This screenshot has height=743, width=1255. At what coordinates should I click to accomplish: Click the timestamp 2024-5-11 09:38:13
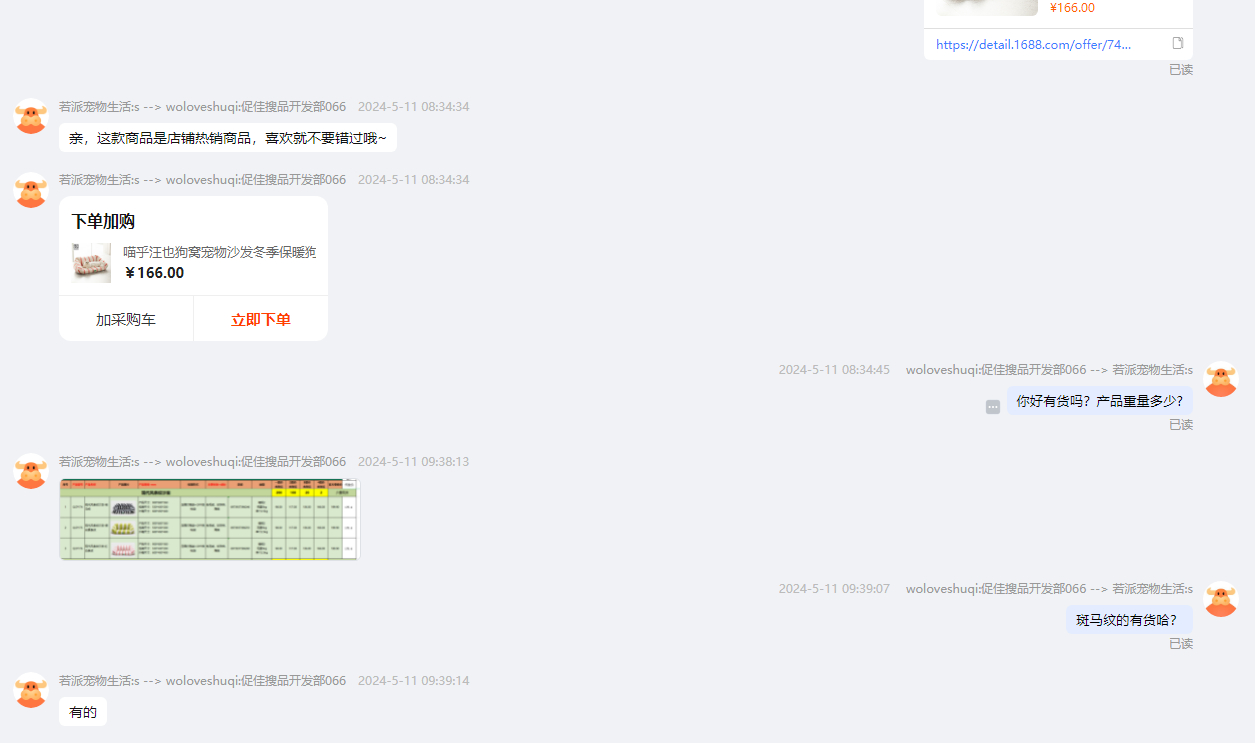point(413,461)
